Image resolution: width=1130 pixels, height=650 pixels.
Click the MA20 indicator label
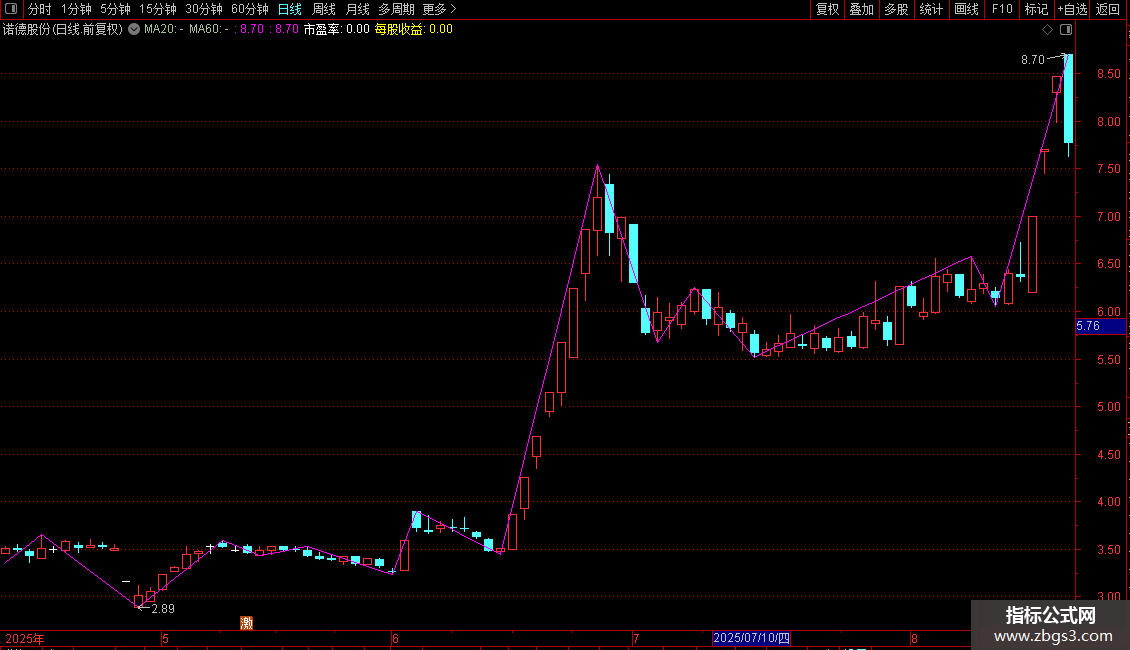[x=163, y=30]
